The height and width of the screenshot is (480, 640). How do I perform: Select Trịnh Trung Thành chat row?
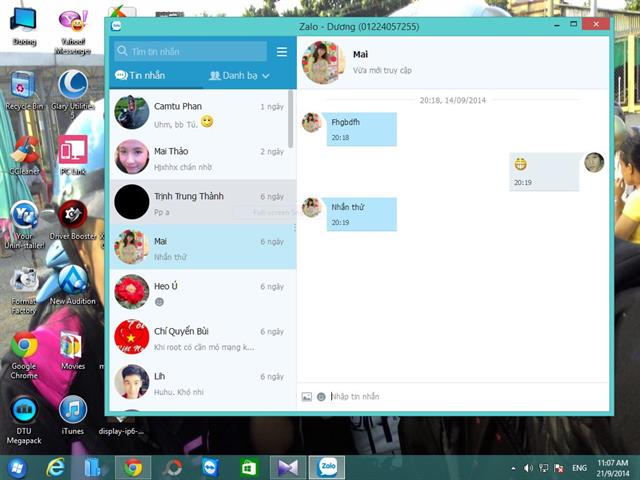click(202, 202)
